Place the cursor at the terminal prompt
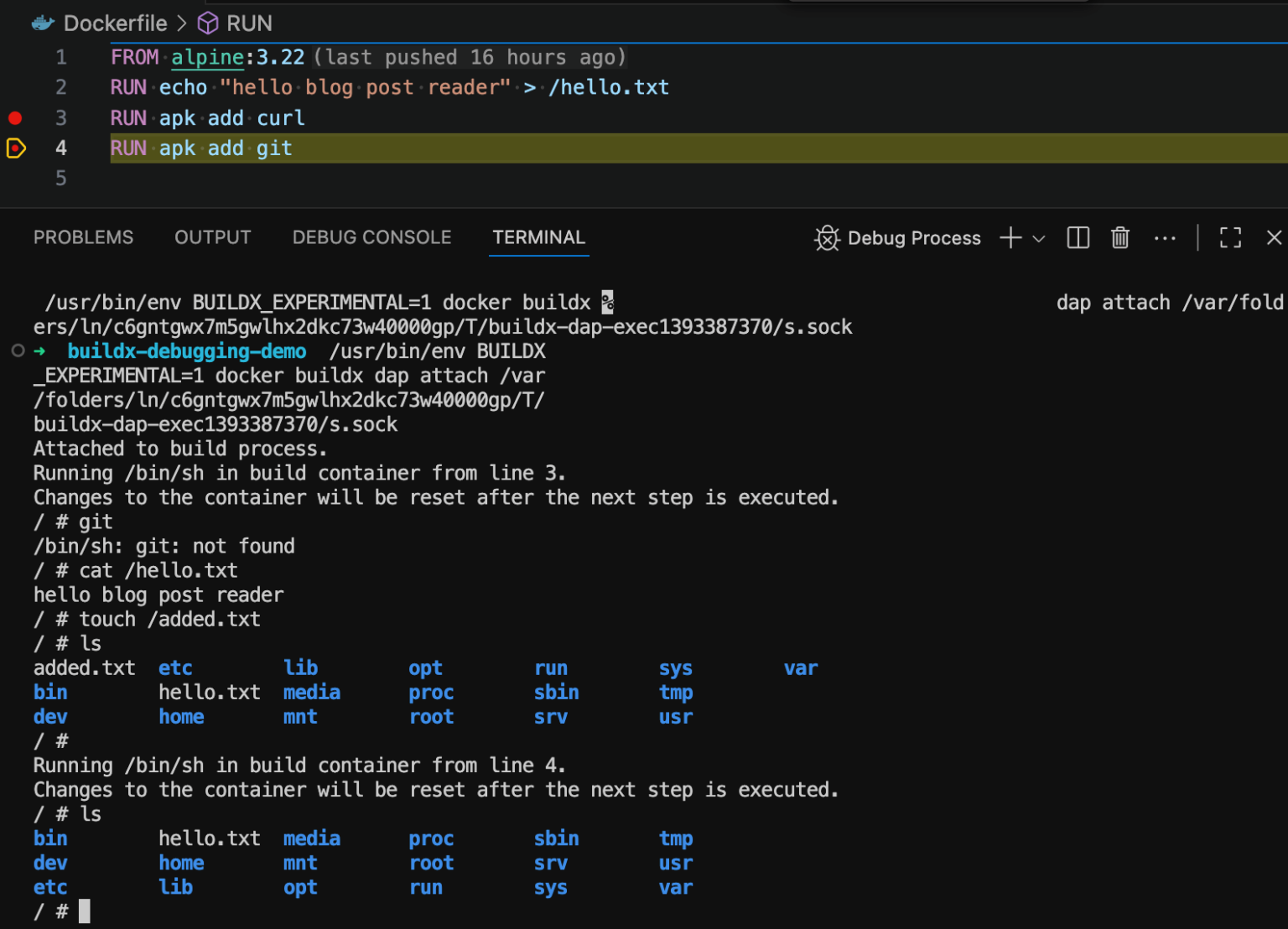 84,911
